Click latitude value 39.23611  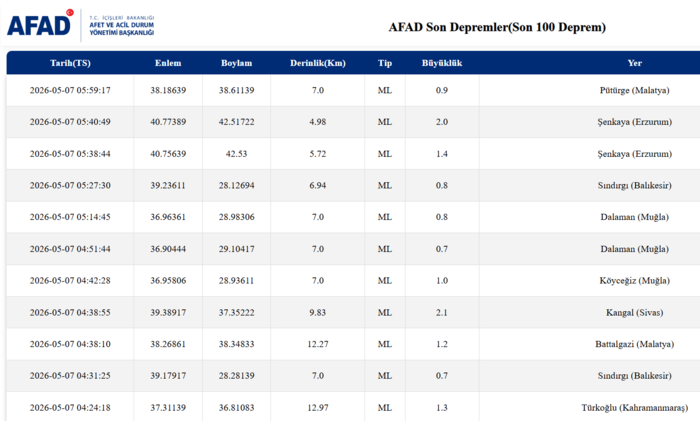point(168,185)
